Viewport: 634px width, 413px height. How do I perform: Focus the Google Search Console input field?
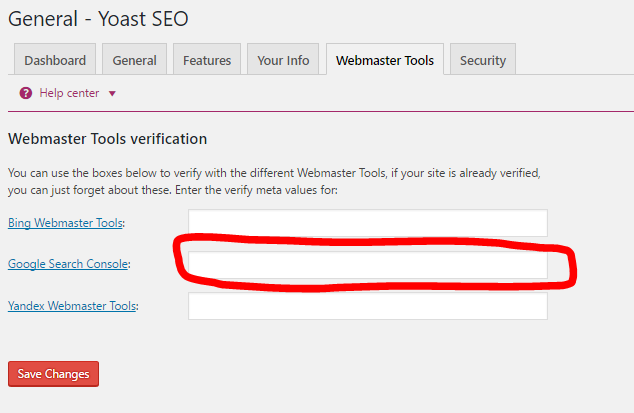click(x=368, y=265)
